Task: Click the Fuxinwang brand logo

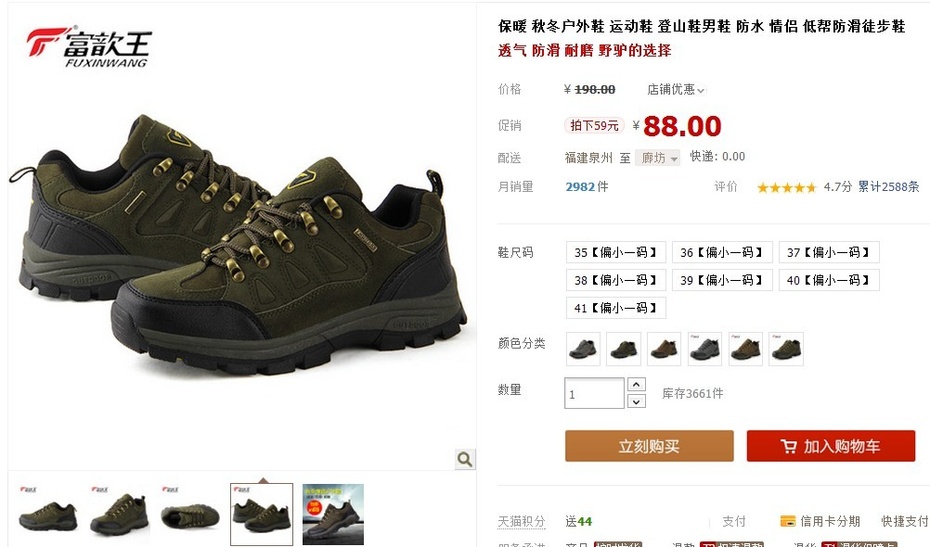Action: click(89, 47)
